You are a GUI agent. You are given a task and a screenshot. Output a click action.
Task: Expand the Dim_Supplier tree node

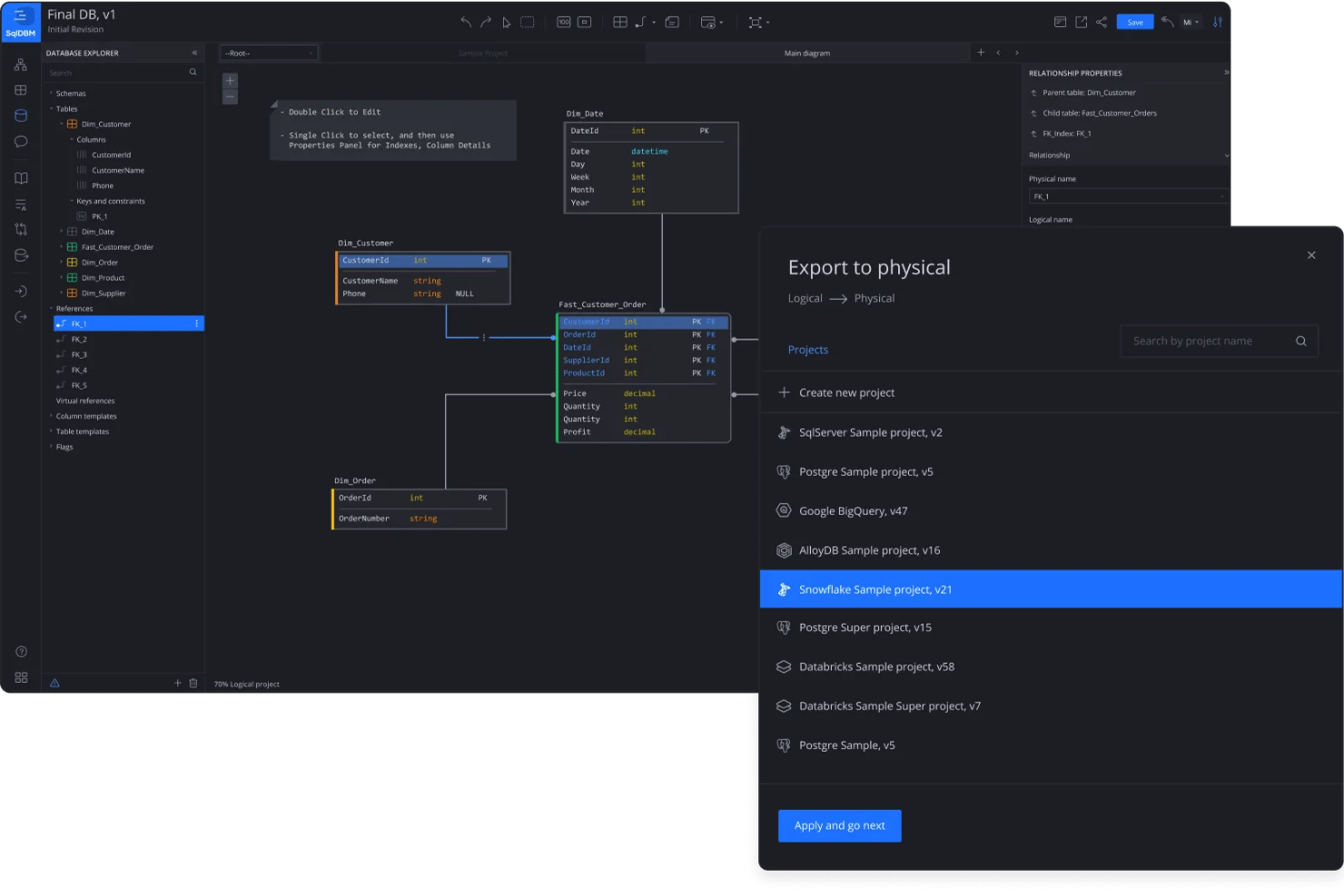(62, 293)
